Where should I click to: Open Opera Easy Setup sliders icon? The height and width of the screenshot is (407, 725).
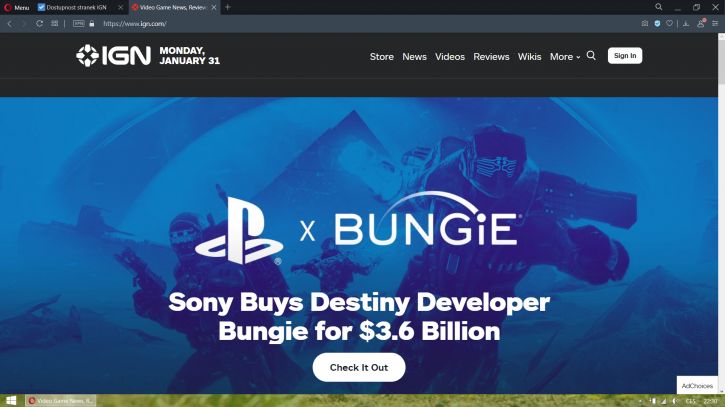pos(715,24)
